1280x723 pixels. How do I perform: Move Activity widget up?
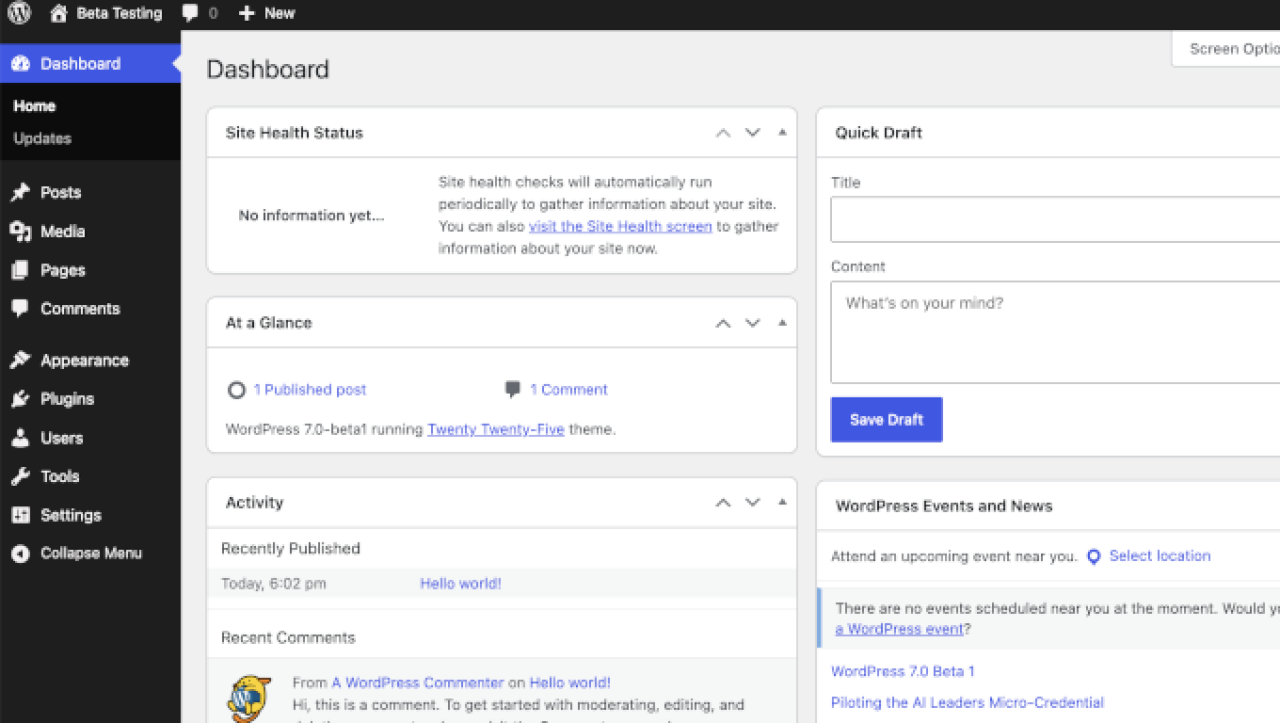pyautogui.click(x=723, y=503)
